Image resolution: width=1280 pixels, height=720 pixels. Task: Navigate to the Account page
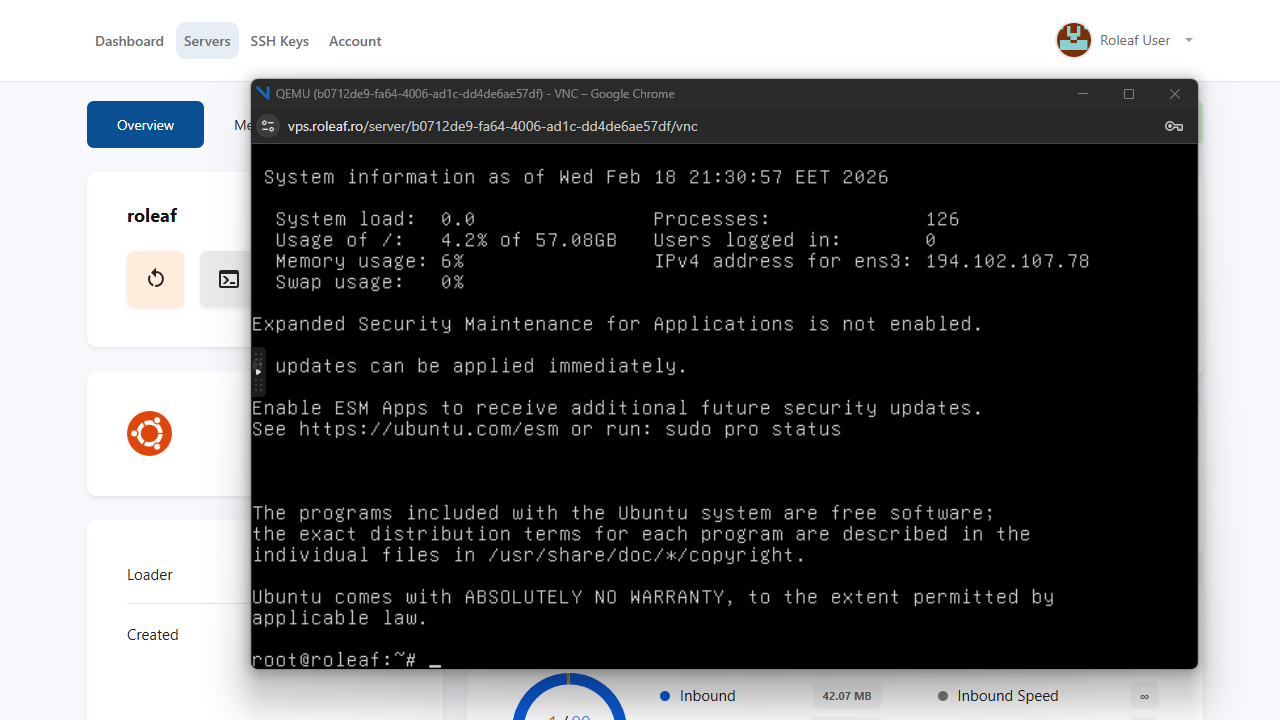[355, 41]
